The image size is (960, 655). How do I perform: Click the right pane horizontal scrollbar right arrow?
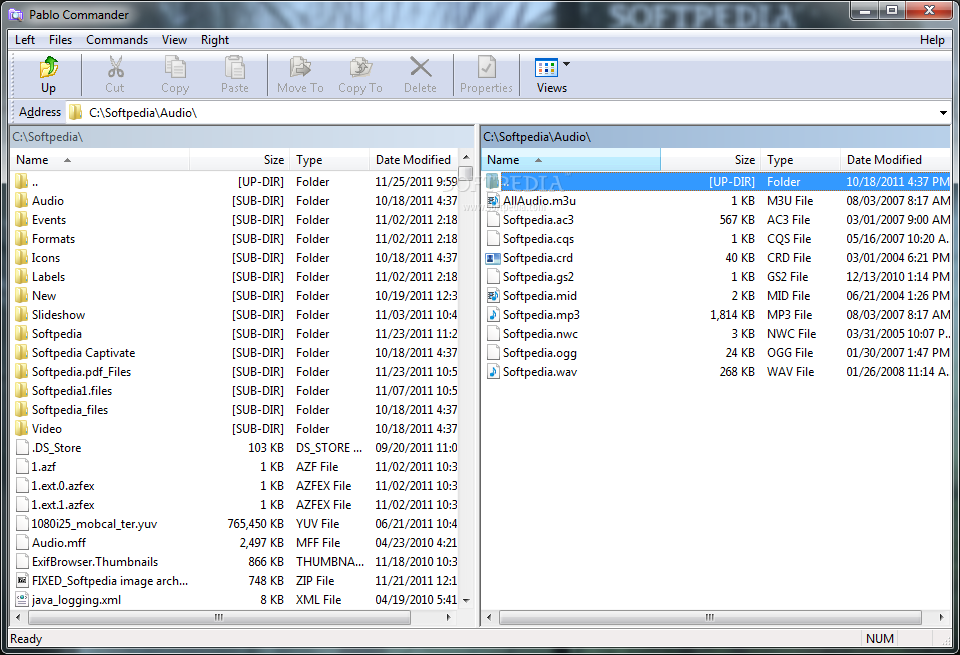tap(941, 617)
